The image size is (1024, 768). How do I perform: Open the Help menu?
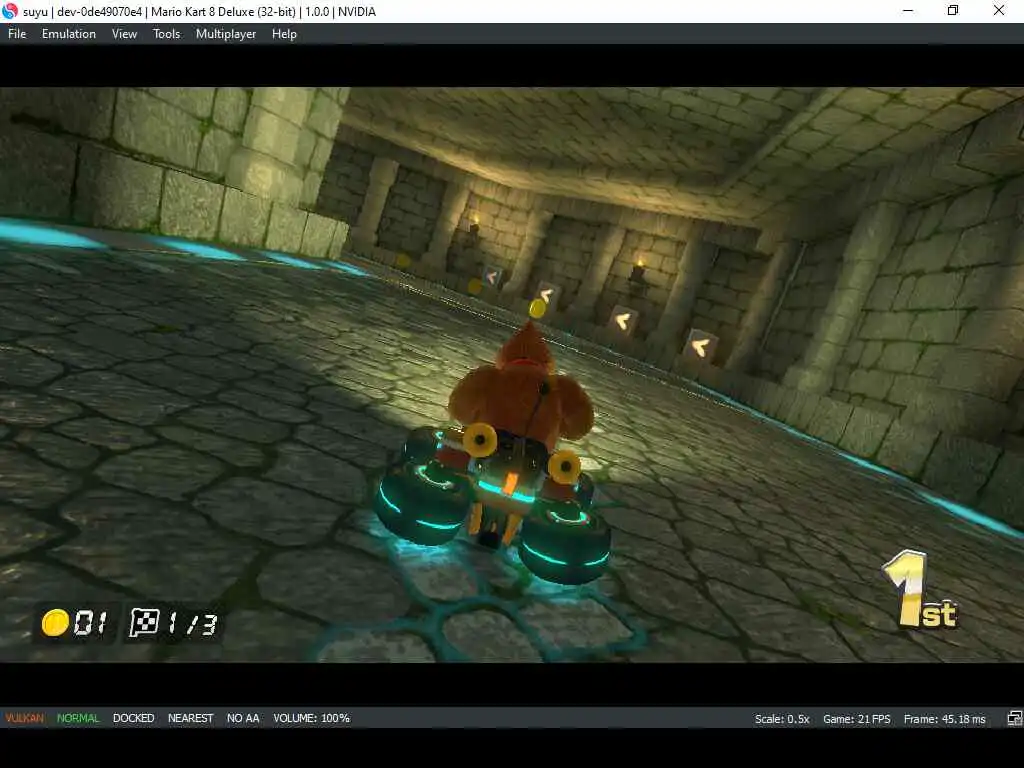tap(284, 34)
